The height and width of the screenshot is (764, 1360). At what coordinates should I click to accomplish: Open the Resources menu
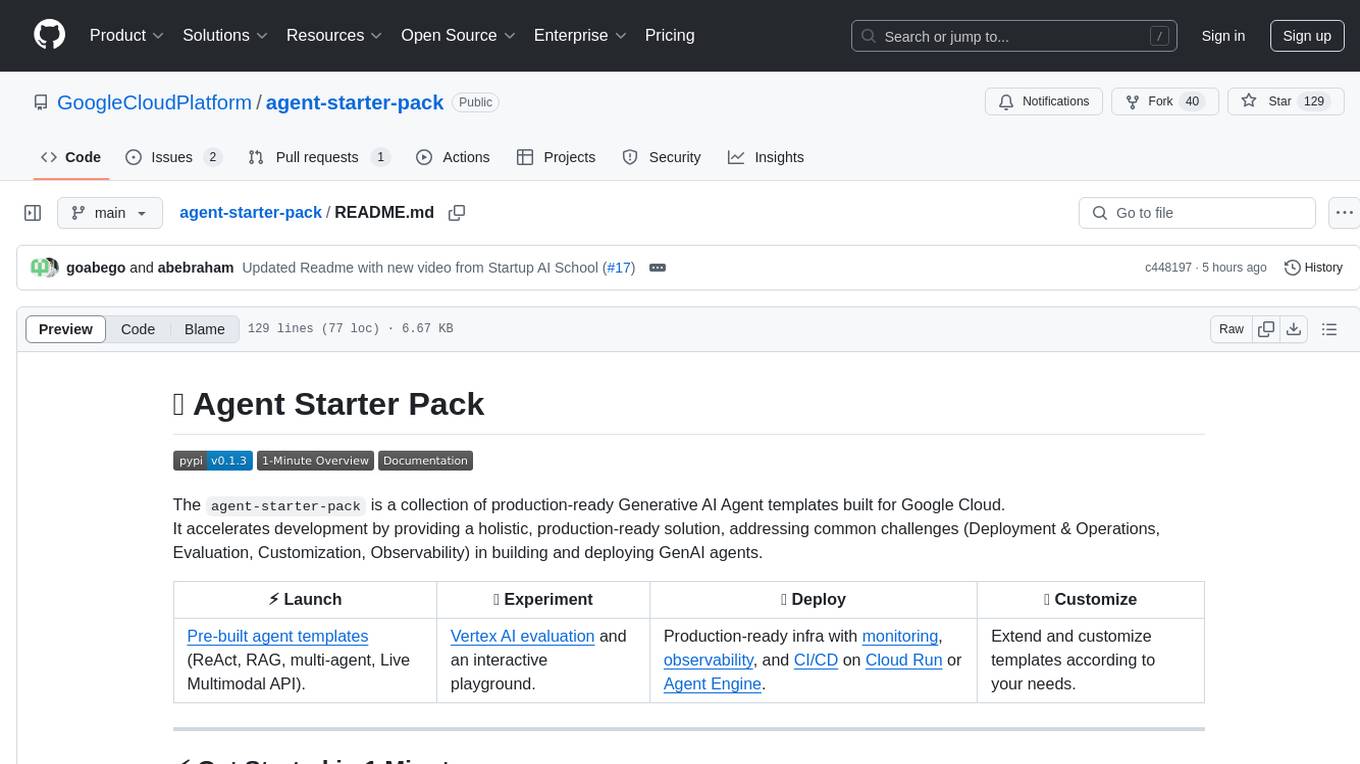[x=334, y=35]
